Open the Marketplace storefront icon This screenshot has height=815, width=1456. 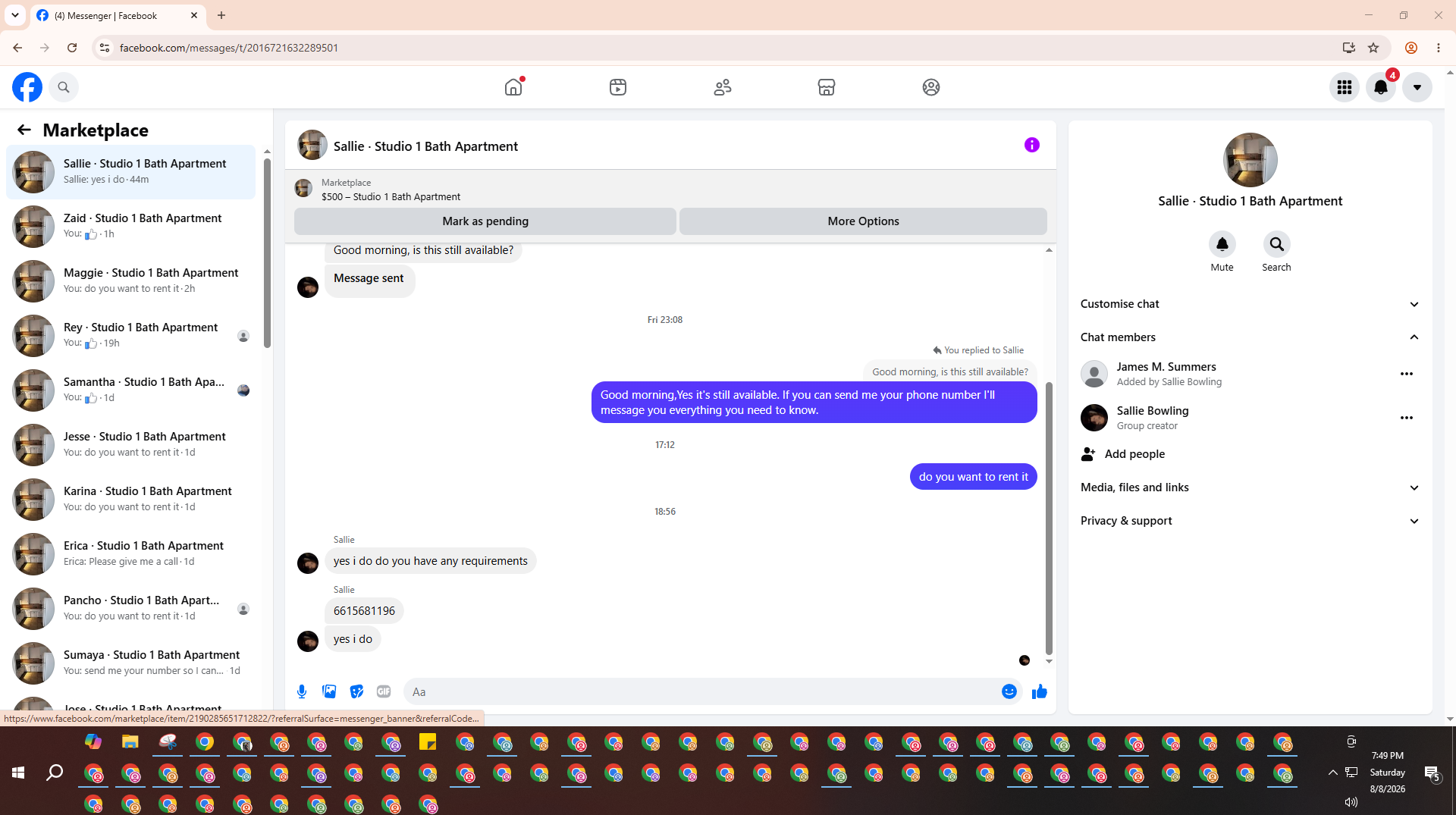point(827,87)
